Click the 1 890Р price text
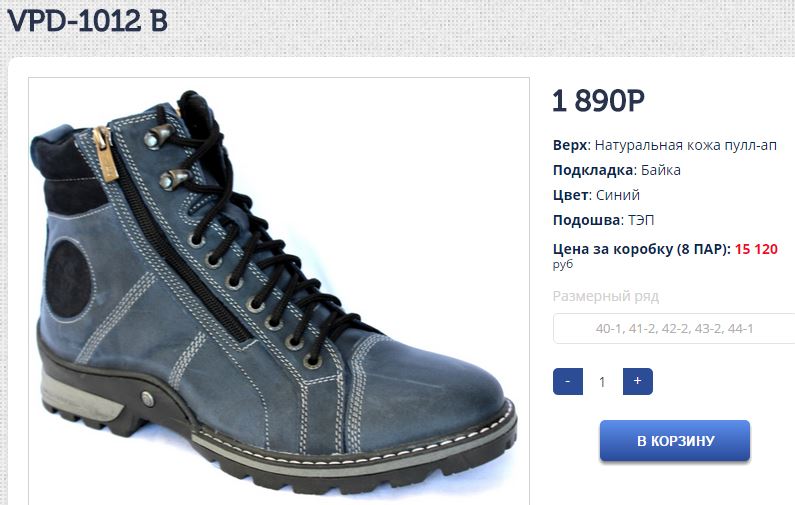This screenshot has width=795, height=505. (598, 101)
